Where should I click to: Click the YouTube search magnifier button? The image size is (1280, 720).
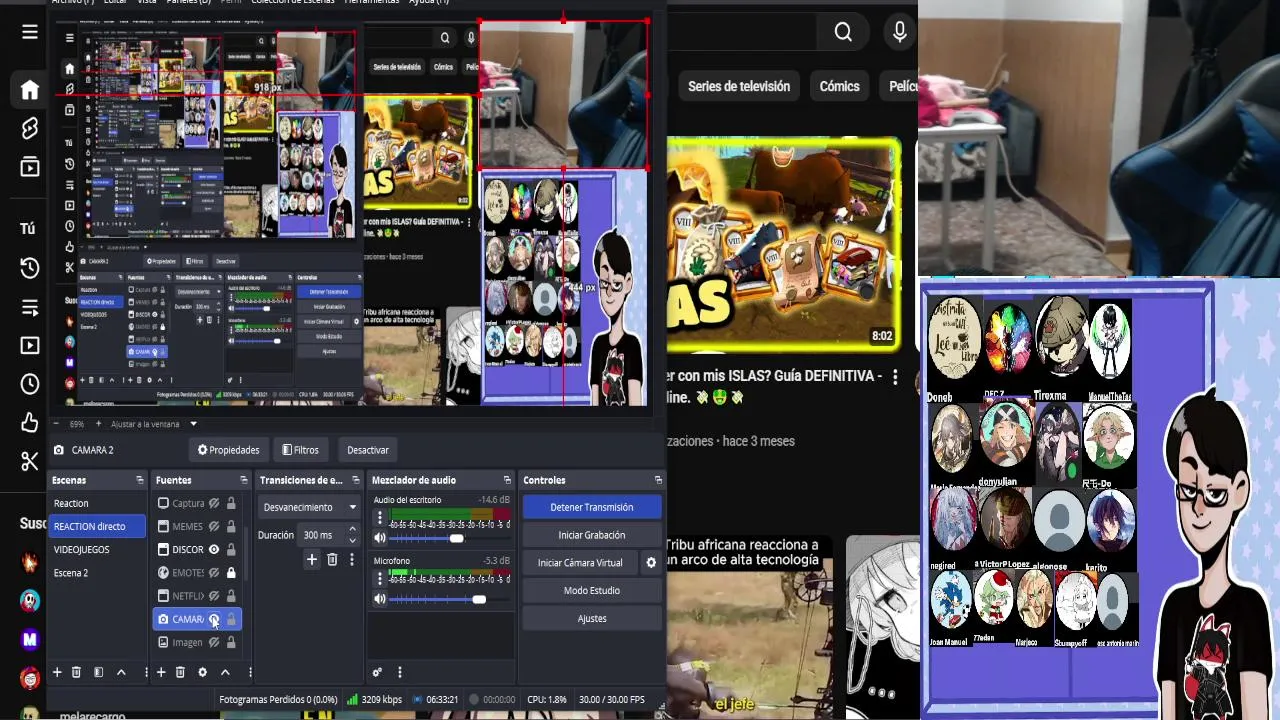click(843, 33)
